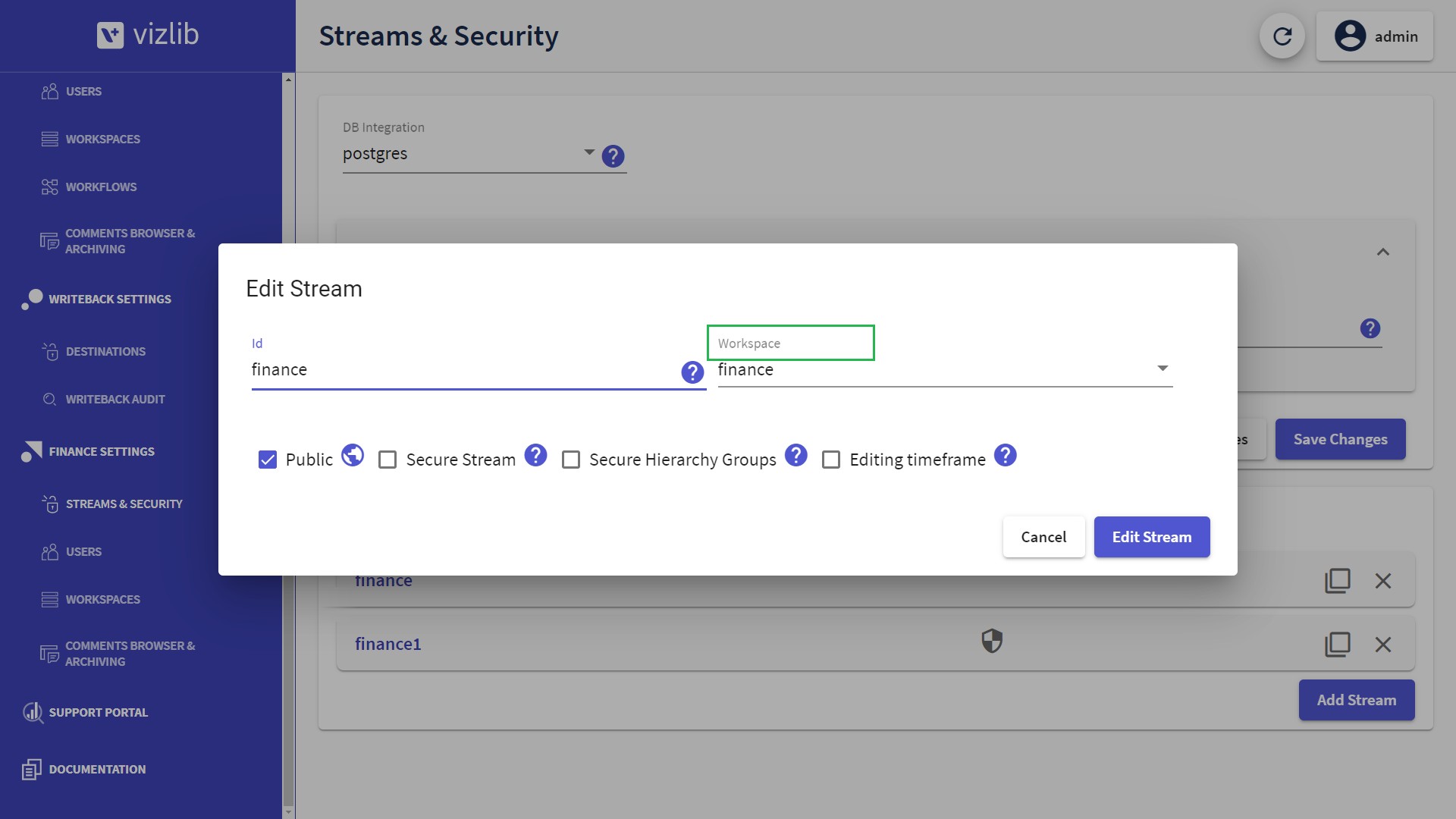Click the globe icon beside Public

353,455
